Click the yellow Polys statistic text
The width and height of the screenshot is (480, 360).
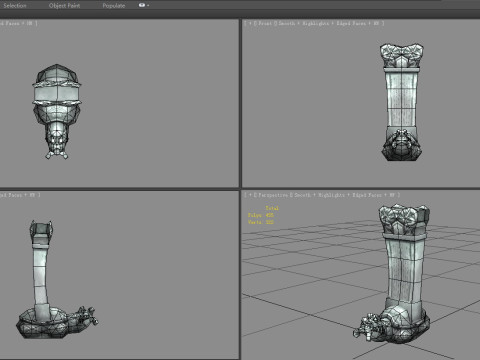tap(261, 215)
